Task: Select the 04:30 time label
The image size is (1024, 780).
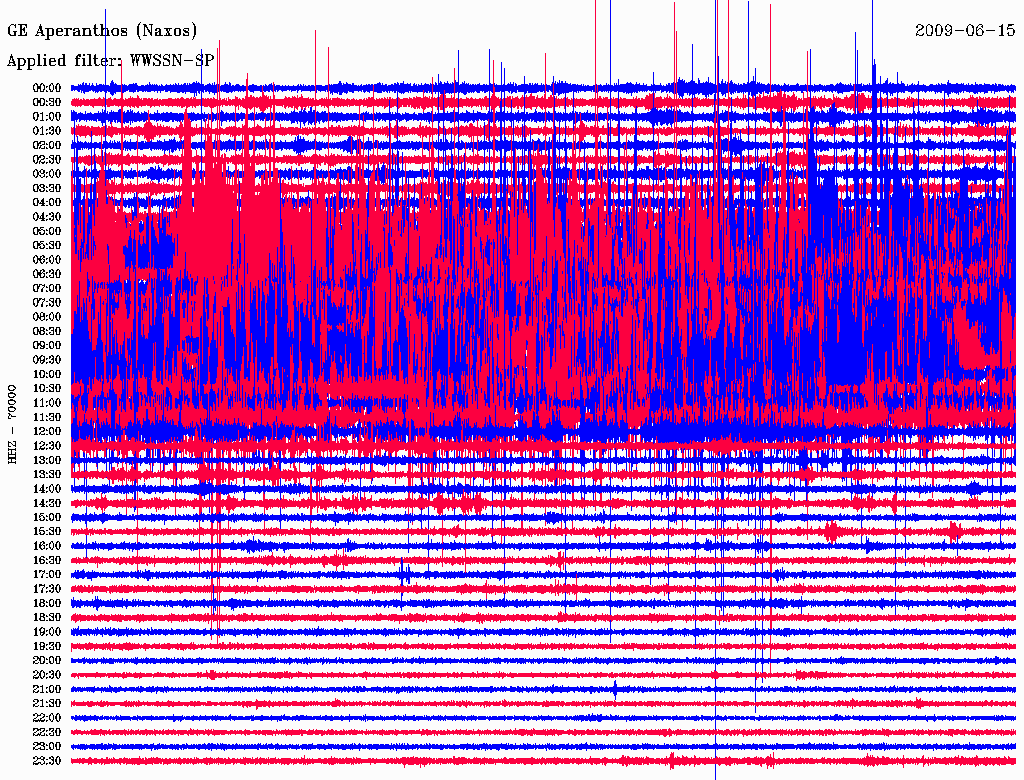Action: click(47, 217)
